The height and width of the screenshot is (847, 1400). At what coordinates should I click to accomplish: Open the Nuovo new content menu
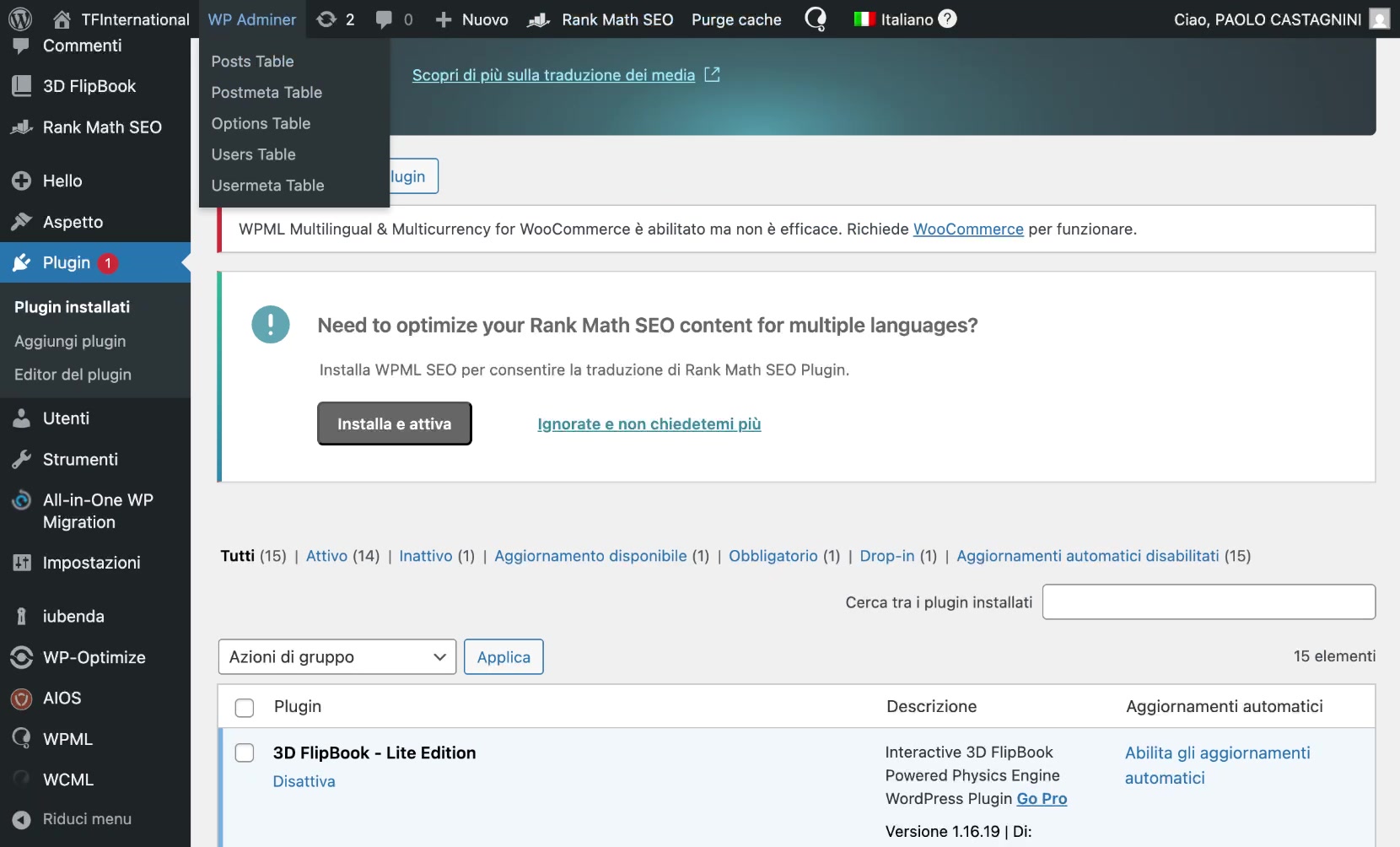click(x=471, y=19)
